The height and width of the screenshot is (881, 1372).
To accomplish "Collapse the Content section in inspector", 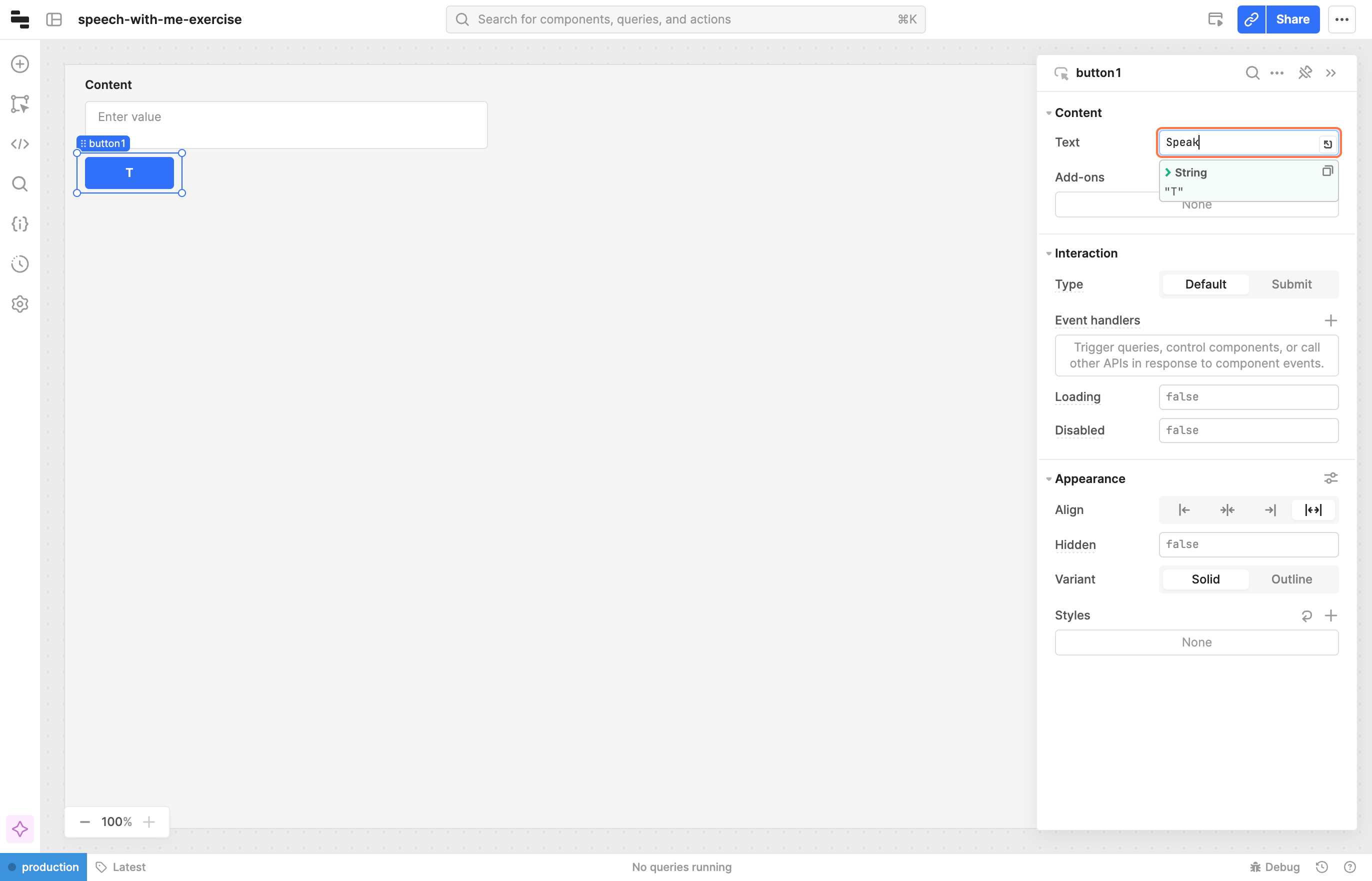I will 1049,112.
